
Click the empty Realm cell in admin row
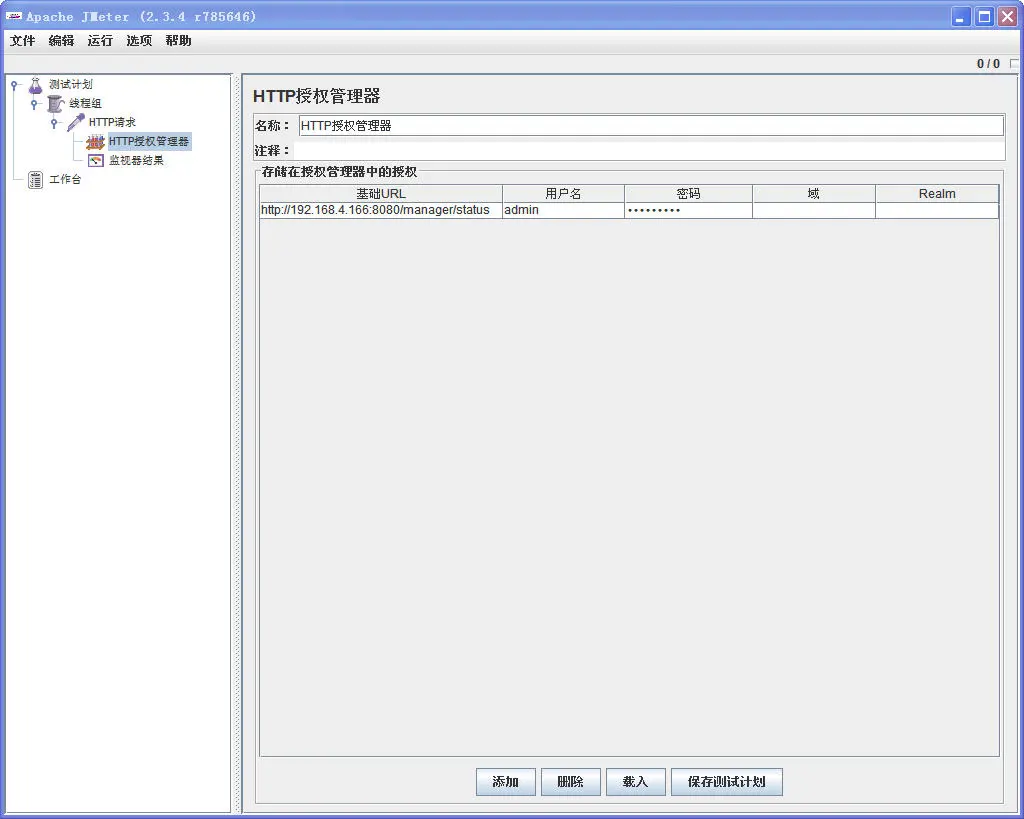pos(937,210)
